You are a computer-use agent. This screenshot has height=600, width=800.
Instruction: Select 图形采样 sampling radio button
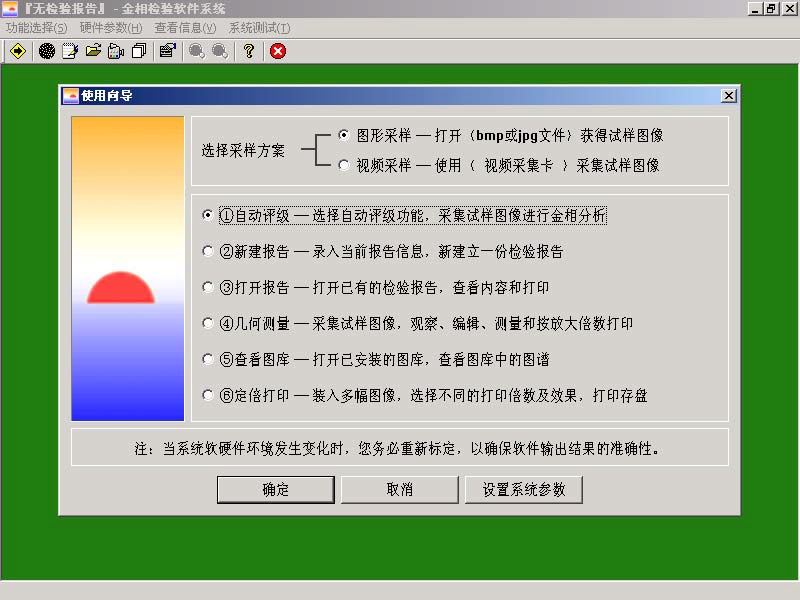pyautogui.click(x=344, y=135)
